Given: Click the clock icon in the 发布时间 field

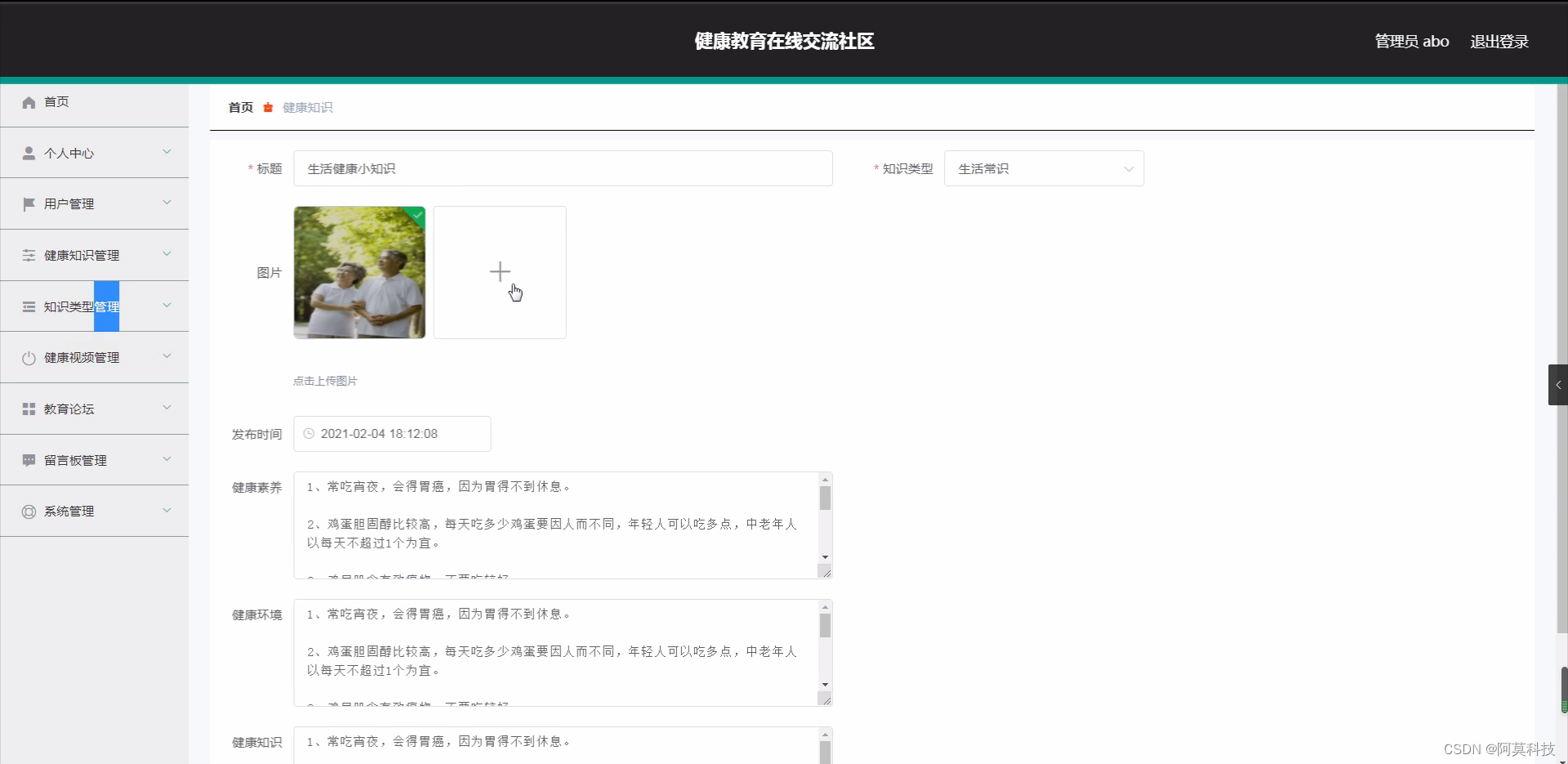Looking at the screenshot, I should [x=309, y=433].
